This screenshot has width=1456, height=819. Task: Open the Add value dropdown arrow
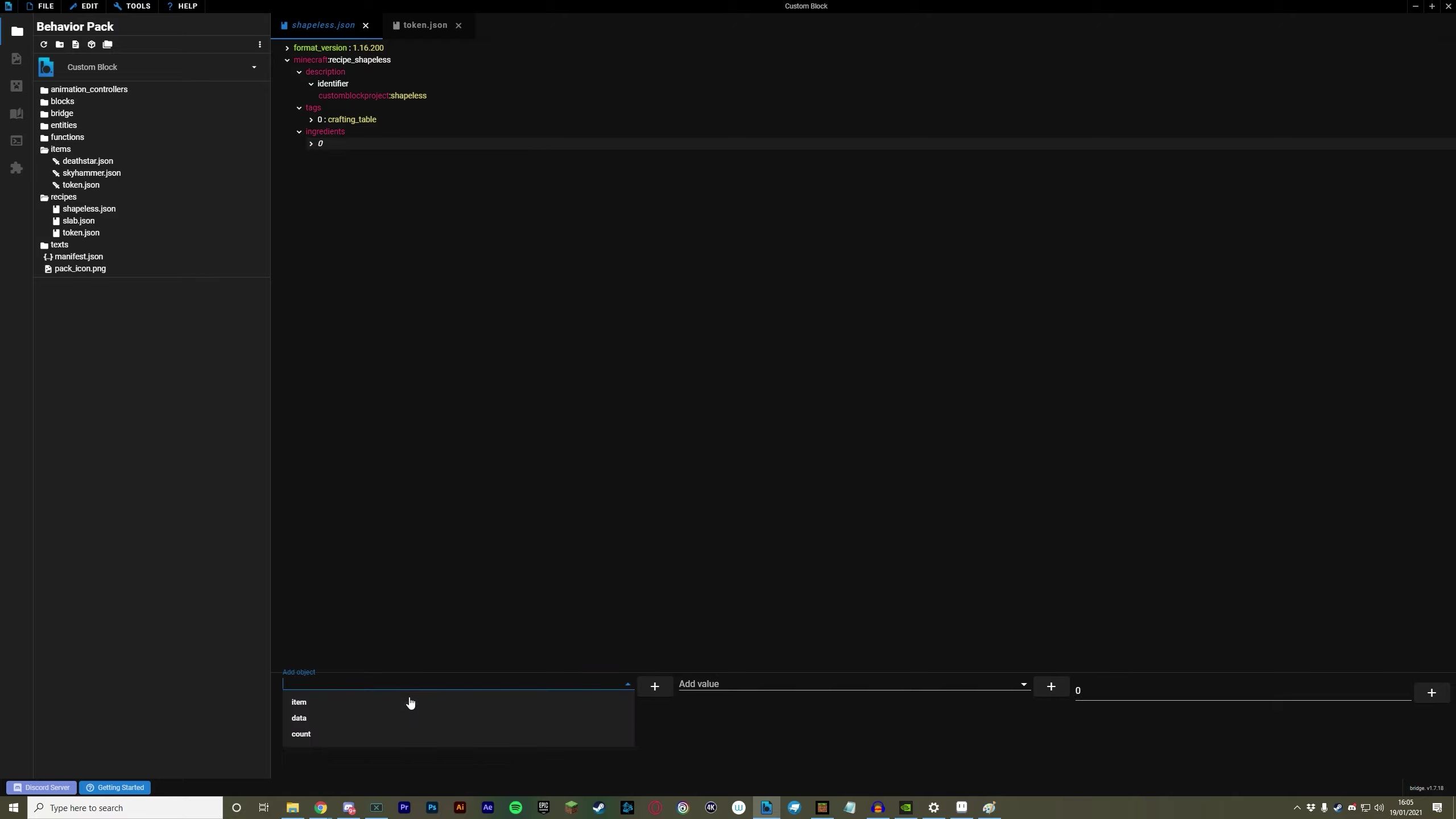(x=1024, y=684)
